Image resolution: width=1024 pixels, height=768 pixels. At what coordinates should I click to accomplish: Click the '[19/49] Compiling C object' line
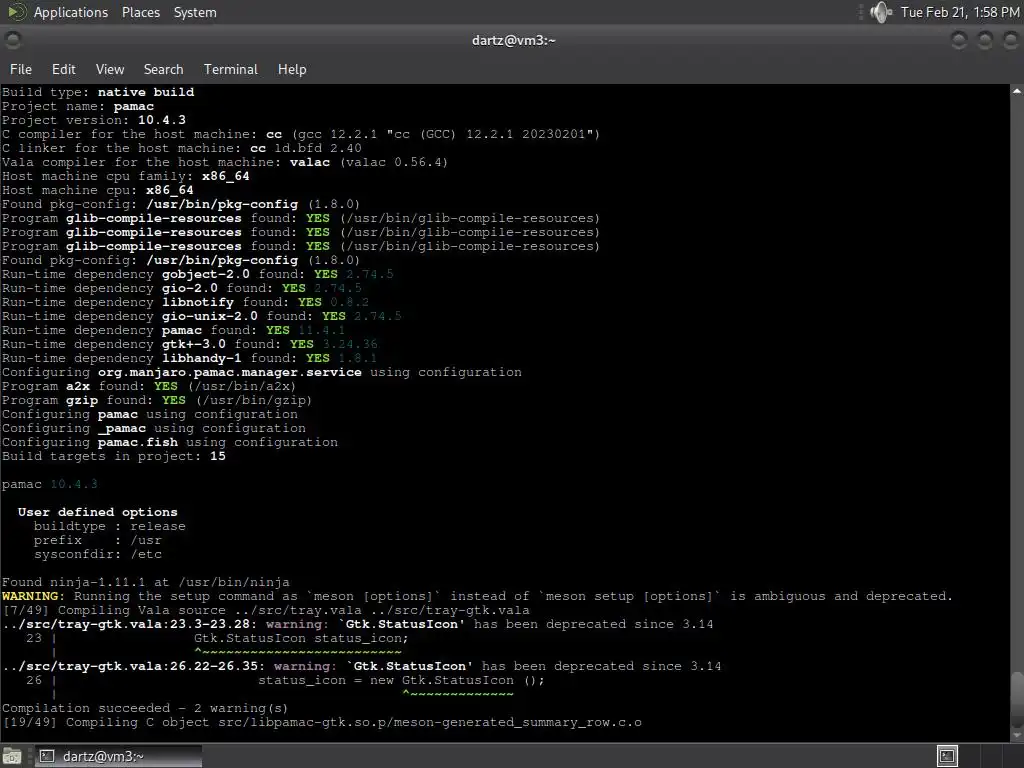322,723
